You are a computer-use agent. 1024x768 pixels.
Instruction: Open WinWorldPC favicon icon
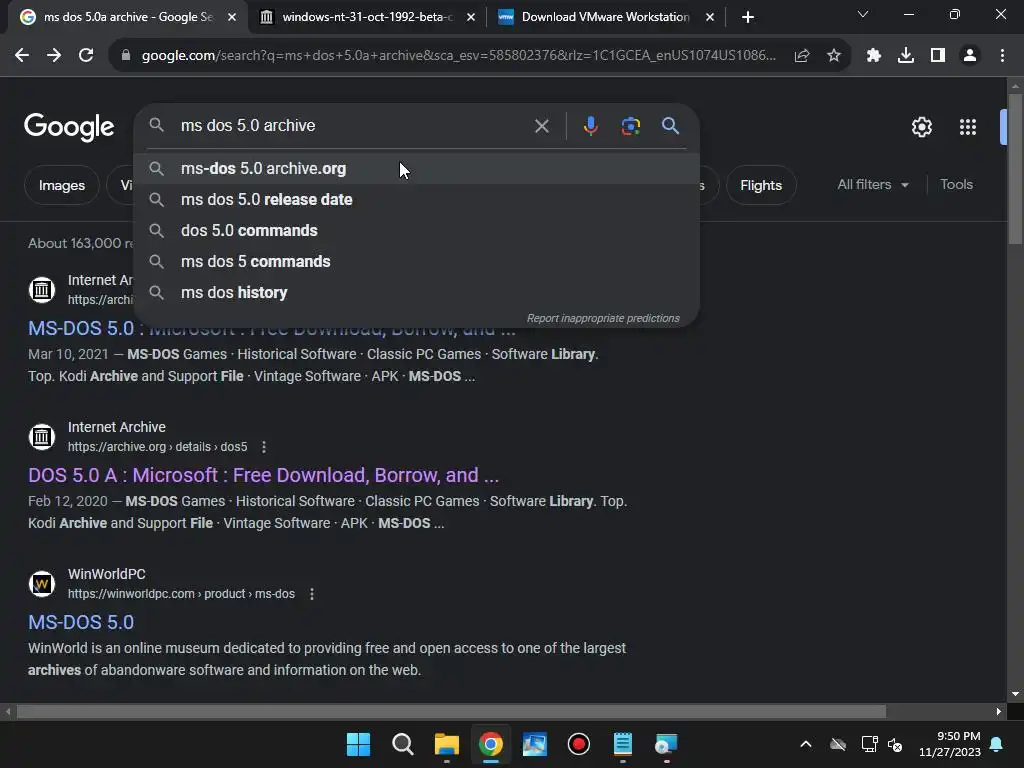click(42, 583)
